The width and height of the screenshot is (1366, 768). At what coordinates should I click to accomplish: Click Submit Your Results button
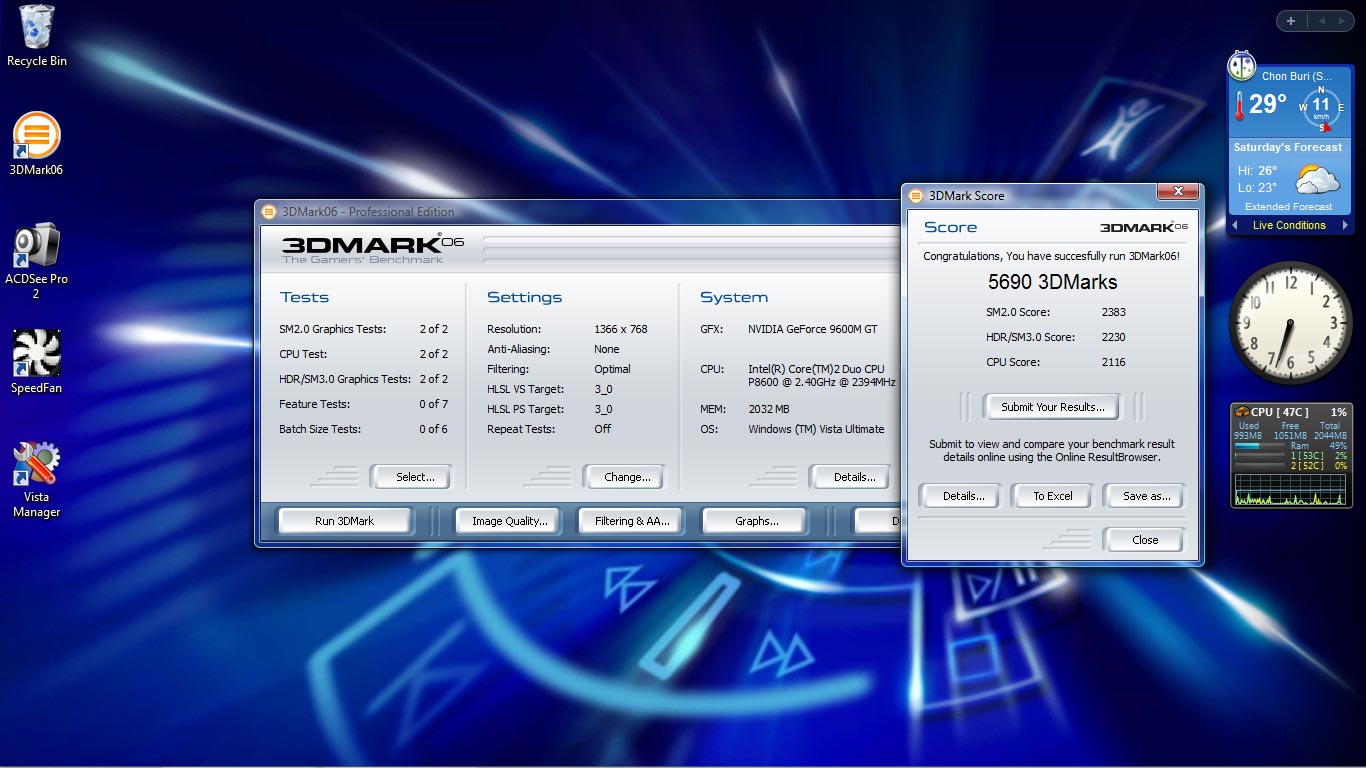tap(1053, 407)
